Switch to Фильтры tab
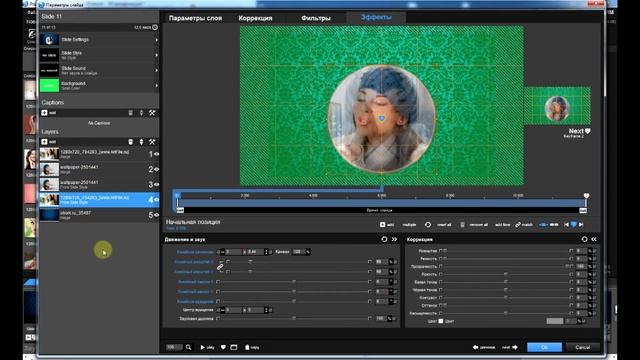 click(x=316, y=18)
